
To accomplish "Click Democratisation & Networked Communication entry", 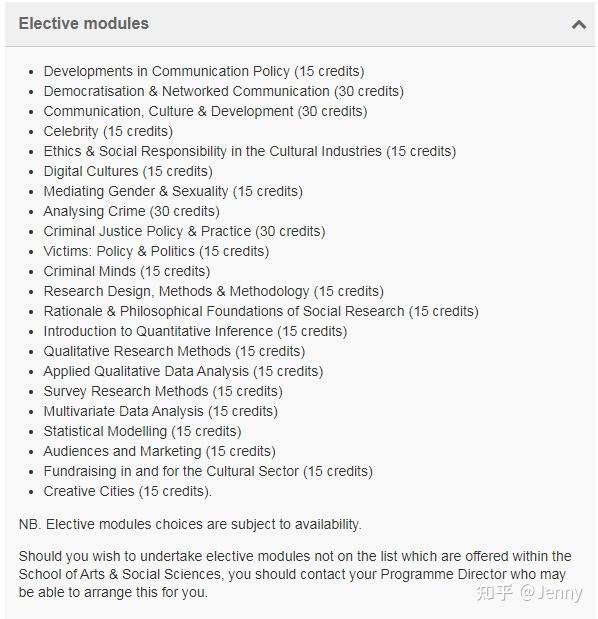I will [x=223, y=91].
